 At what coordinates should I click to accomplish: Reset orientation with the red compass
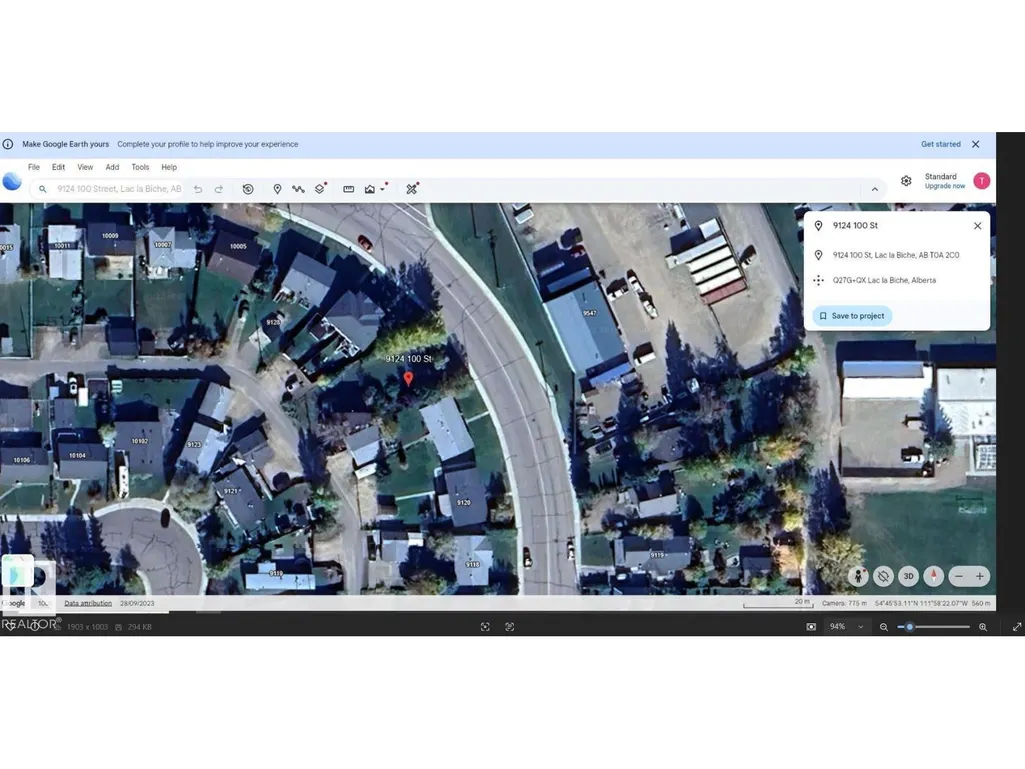tap(933, 576)
